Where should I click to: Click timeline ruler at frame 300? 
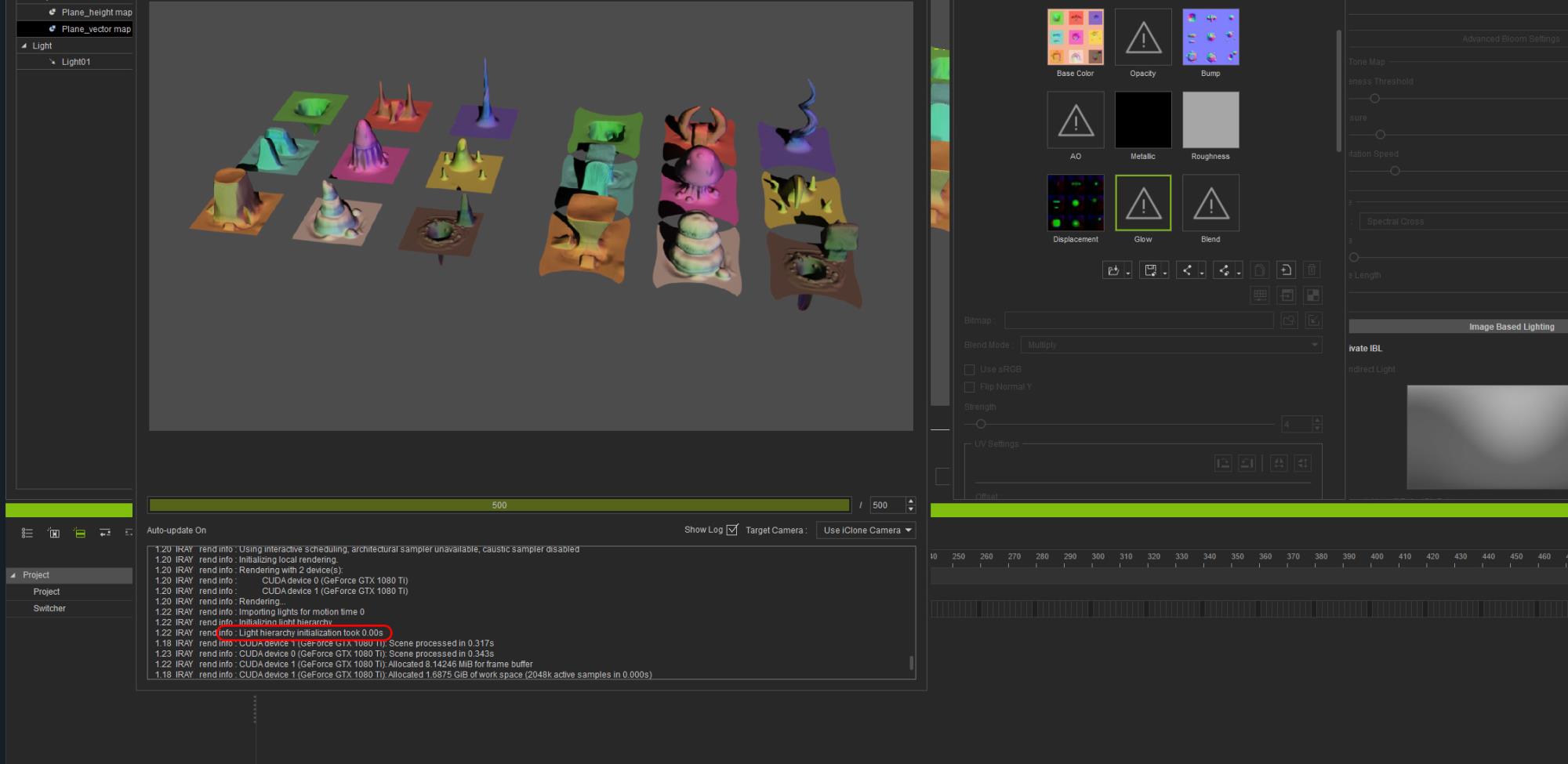1098,557
